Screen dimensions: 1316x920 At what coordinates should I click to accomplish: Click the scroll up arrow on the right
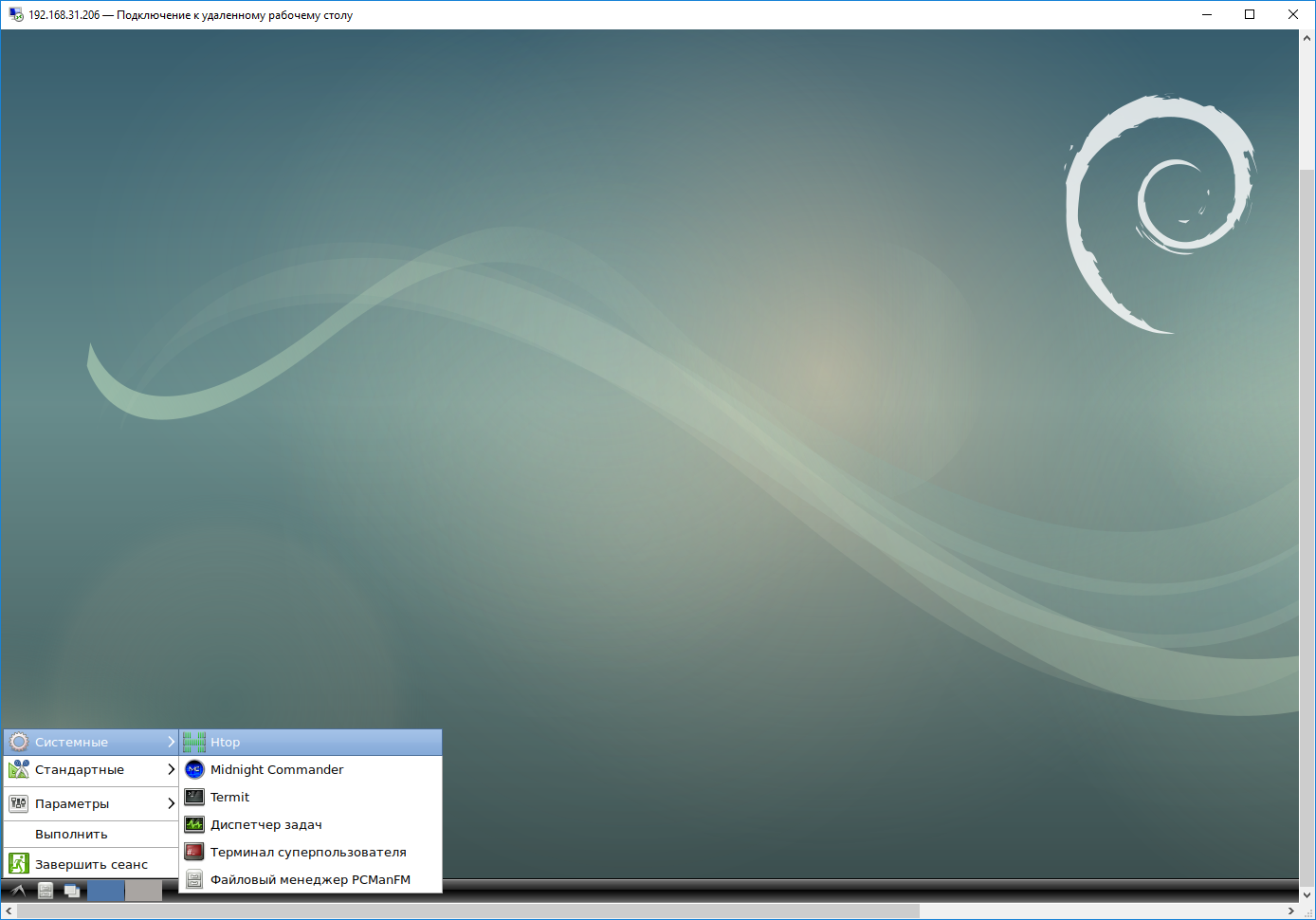(x=1307, y=38)
